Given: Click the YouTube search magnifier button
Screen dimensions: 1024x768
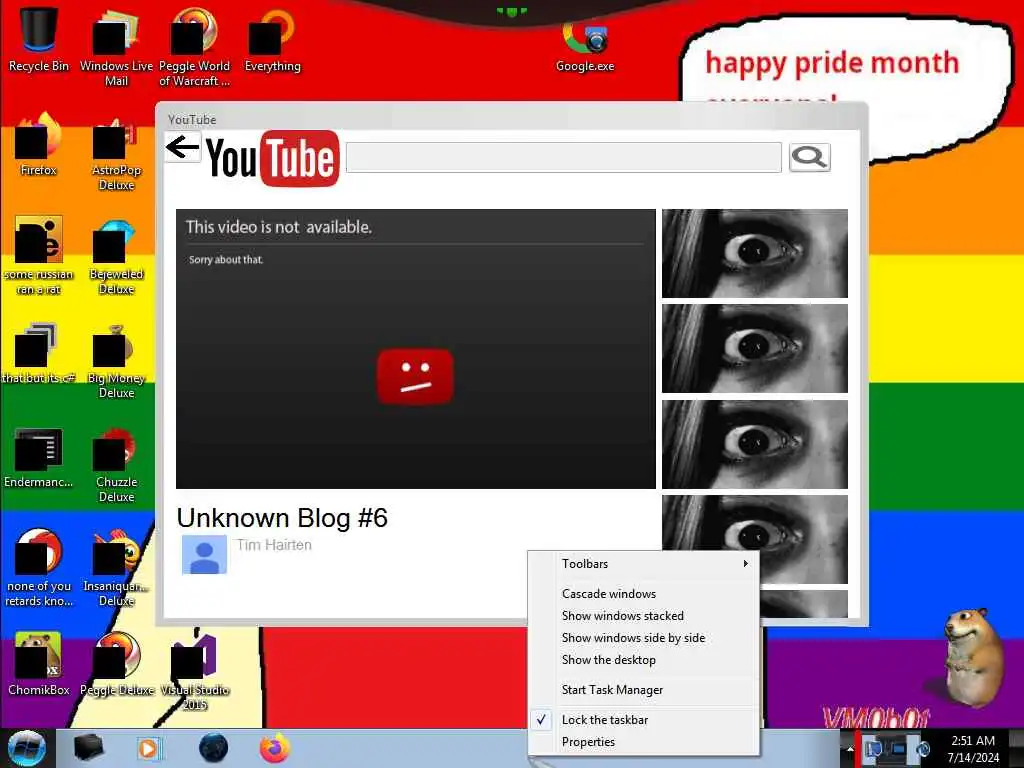Looking at the screenshot, I should click(x=810, y=157).
